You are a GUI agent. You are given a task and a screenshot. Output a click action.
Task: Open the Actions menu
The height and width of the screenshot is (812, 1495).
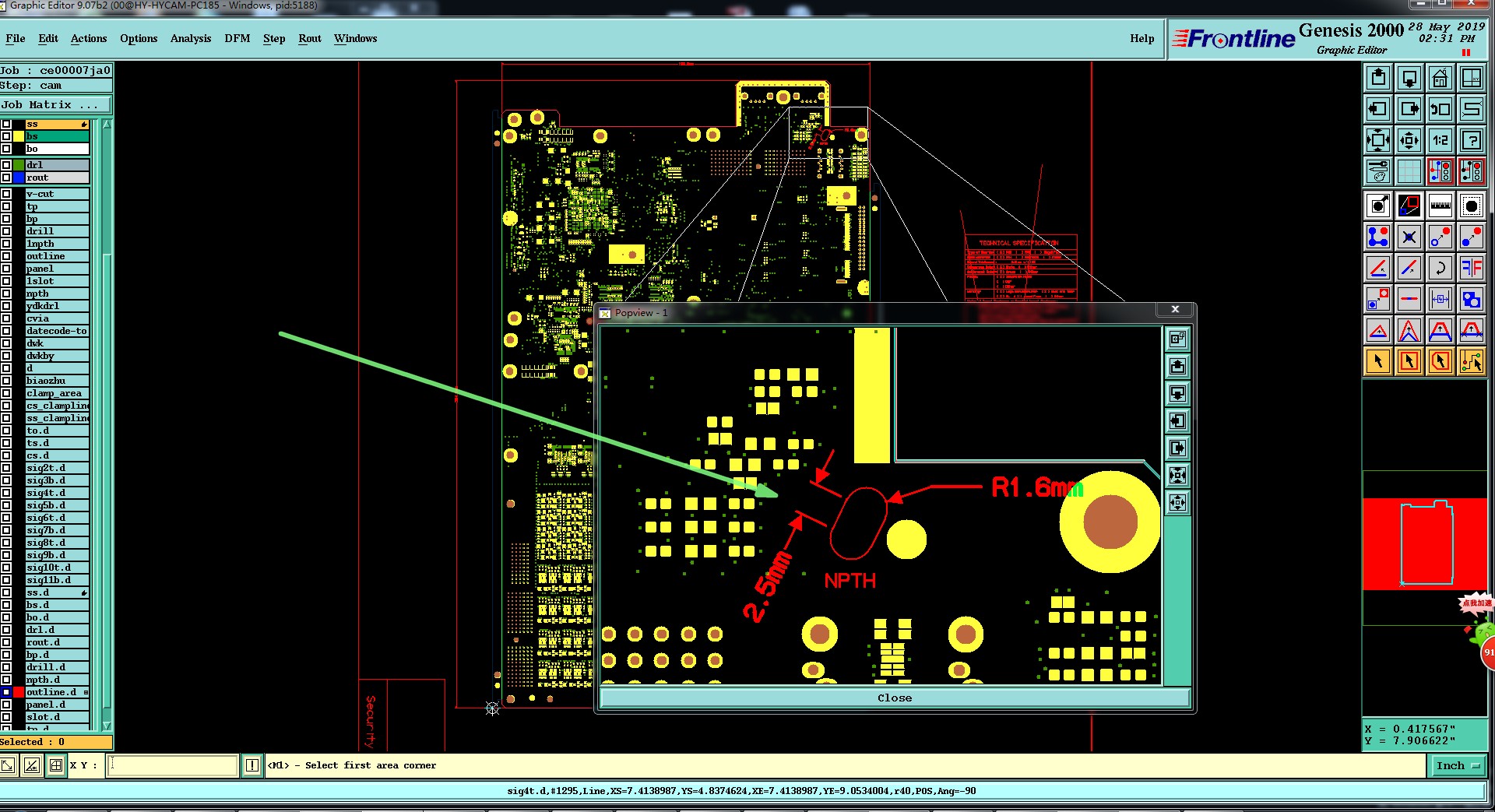pos(89,38)
